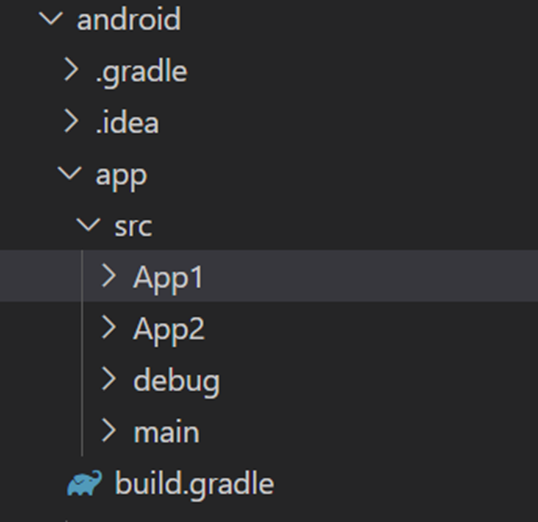Expand the .gradle folder chevron arrow
538x522 pixels.
coord(71,70)
